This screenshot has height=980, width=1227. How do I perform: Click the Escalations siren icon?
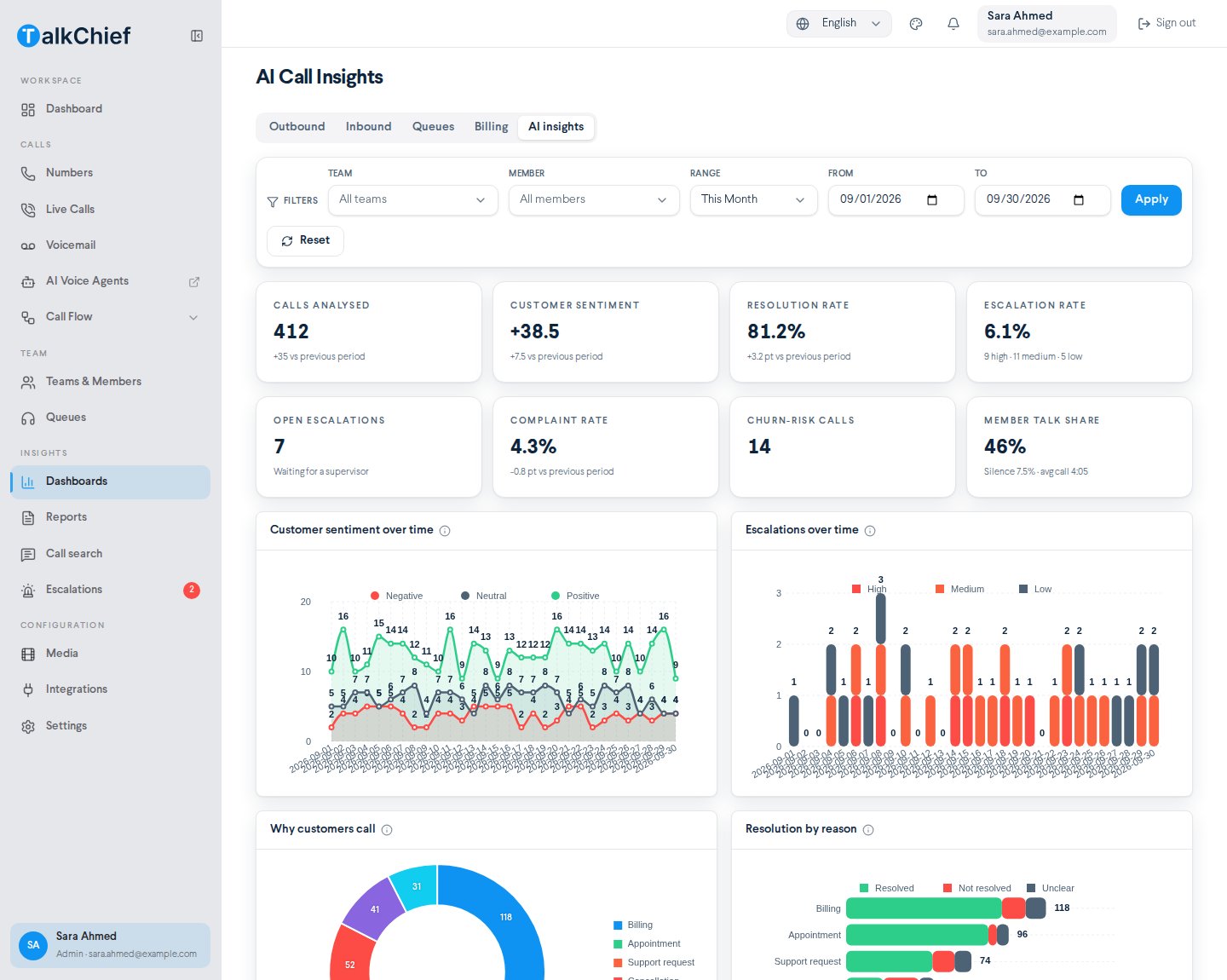pyautogui.click(x=28, y=591)
